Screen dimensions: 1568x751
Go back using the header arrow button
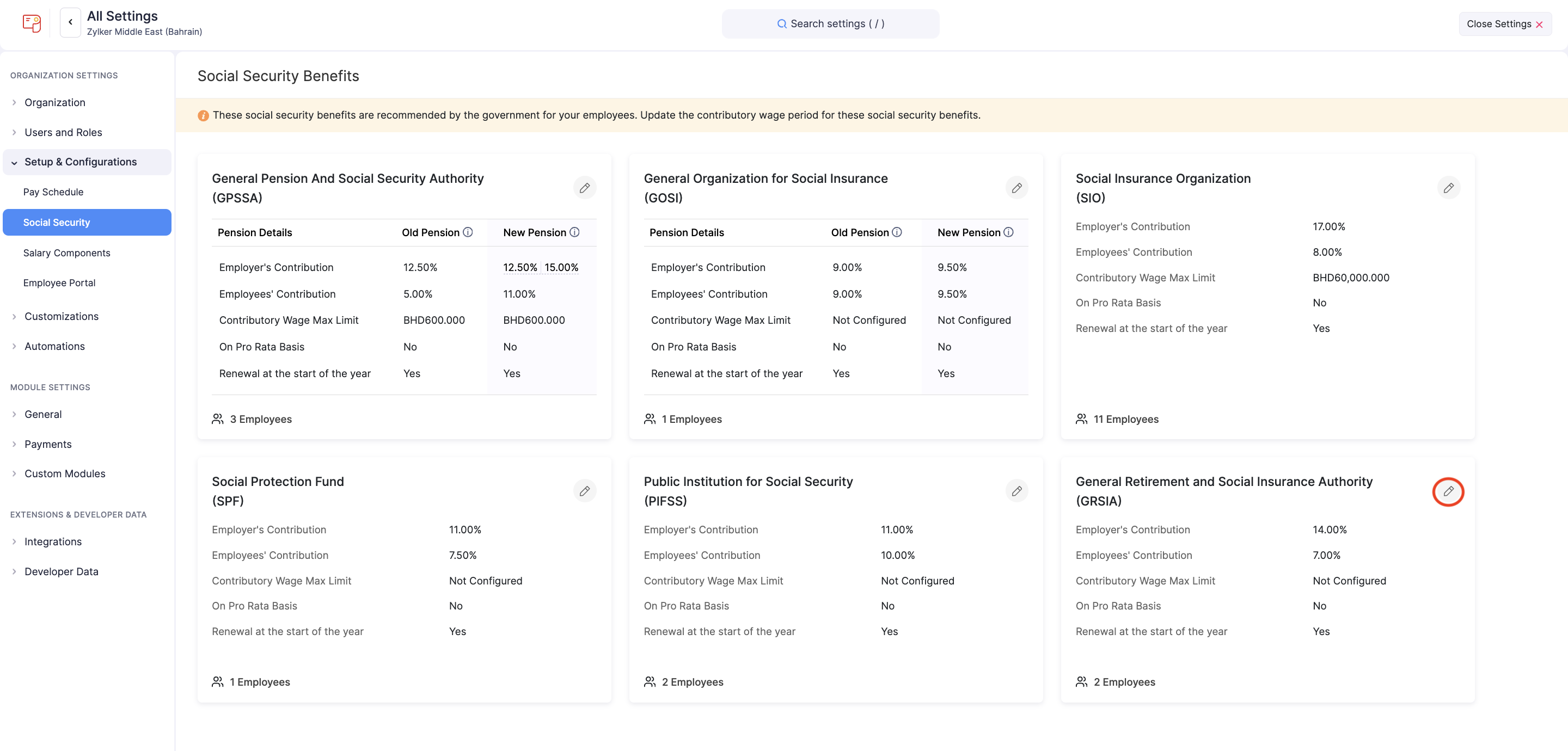click(71, 22)
